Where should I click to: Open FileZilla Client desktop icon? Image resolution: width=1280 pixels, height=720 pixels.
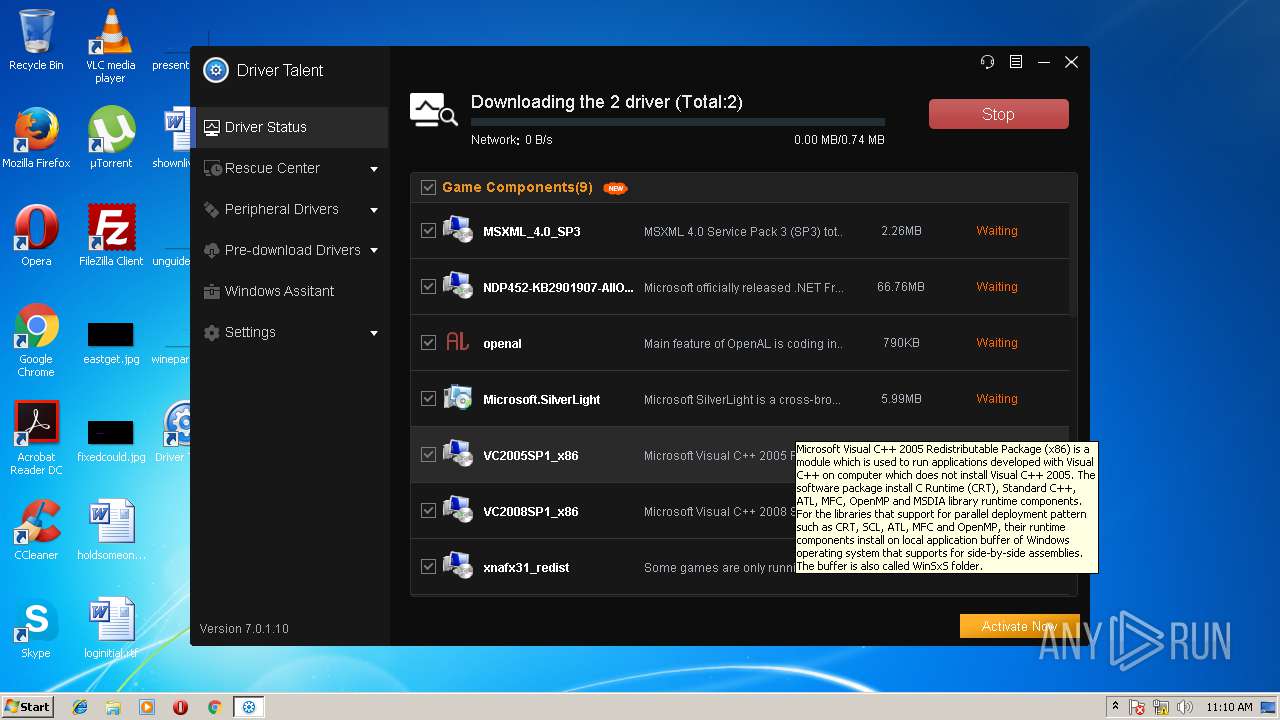[110, 236]
